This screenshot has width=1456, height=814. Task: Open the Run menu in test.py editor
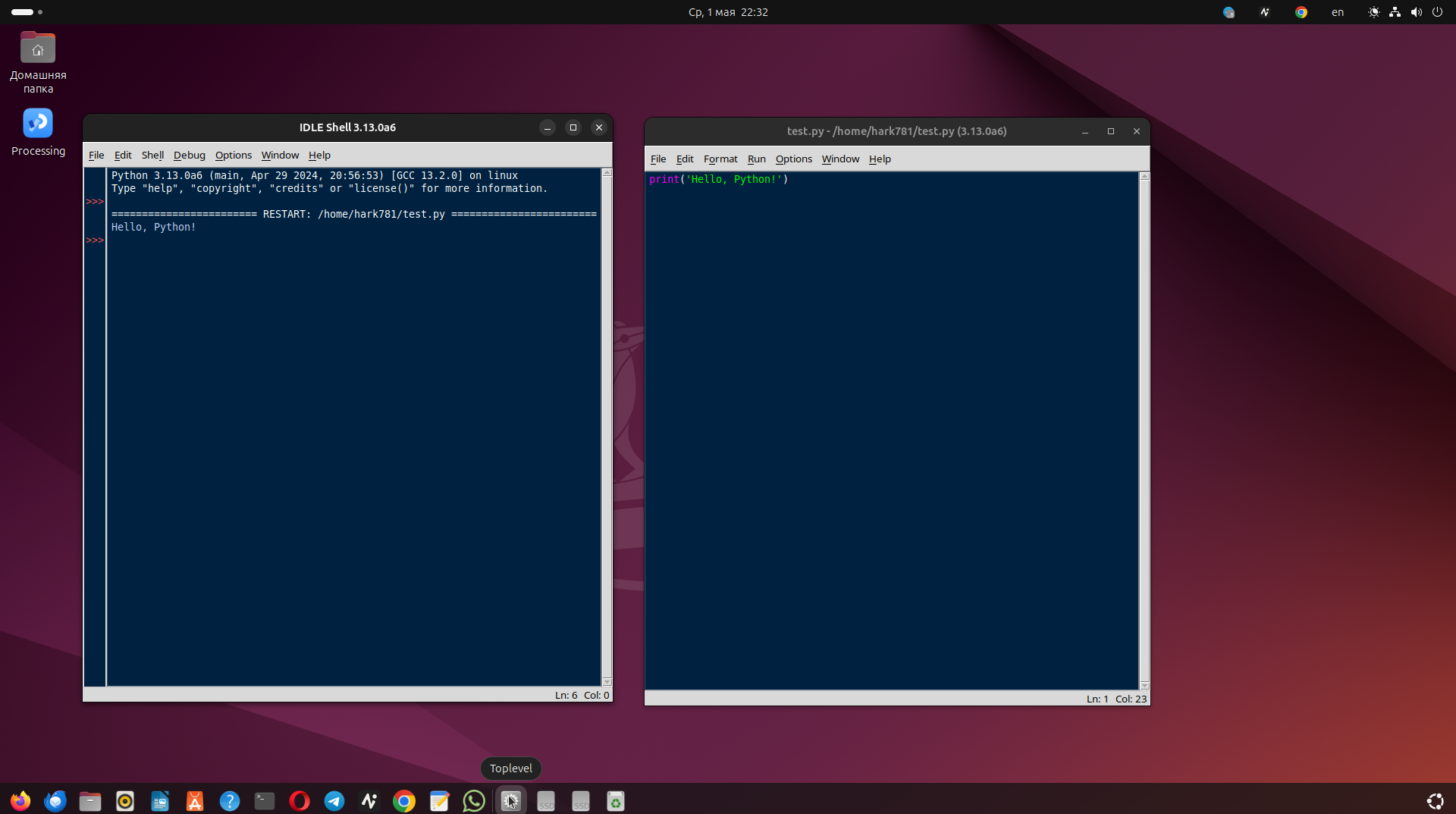tap(757, 159)
